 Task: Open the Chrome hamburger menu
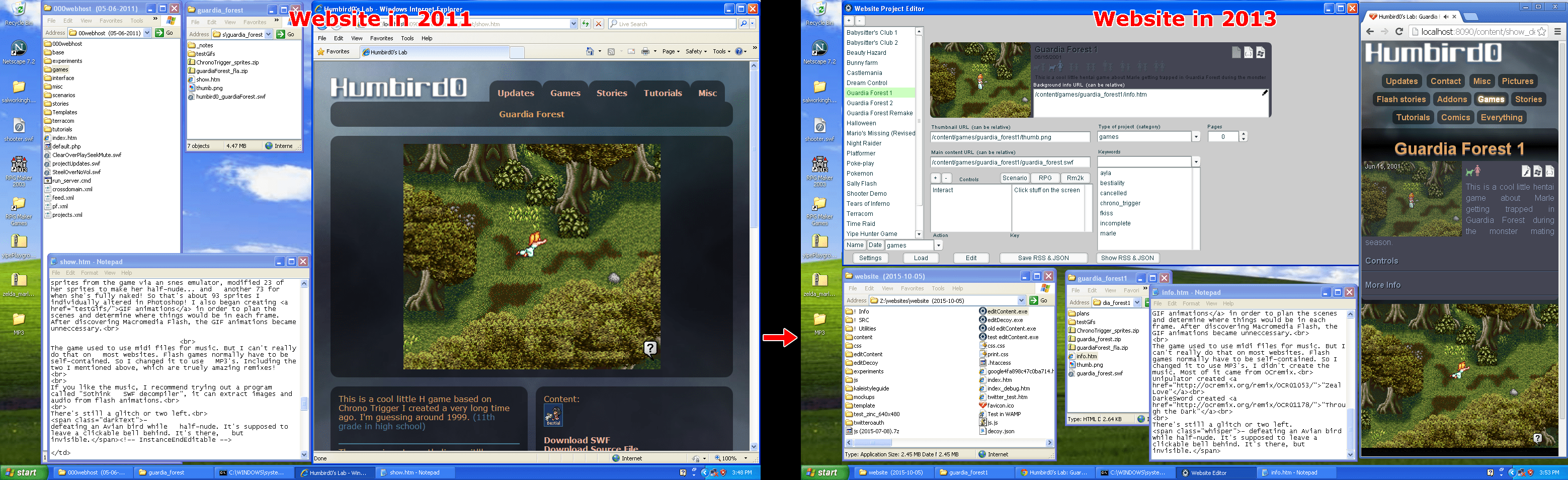pos(1557,32)
